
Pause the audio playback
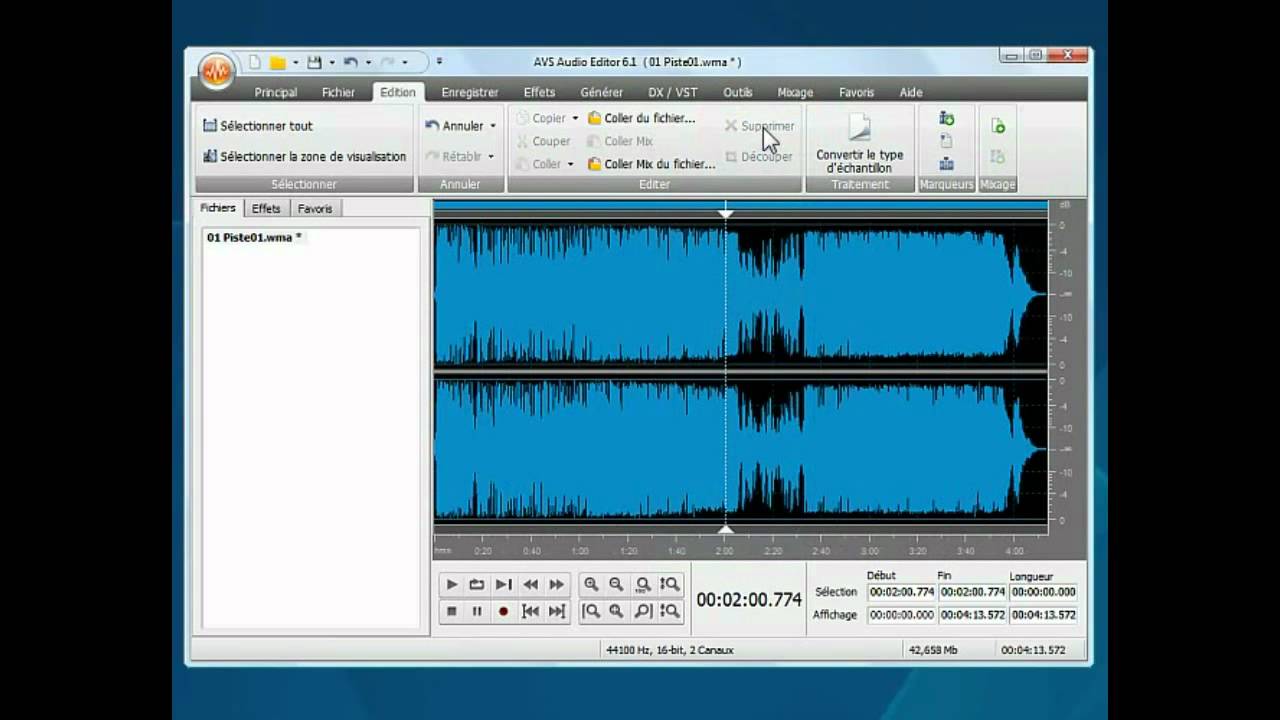click(477, 611)
